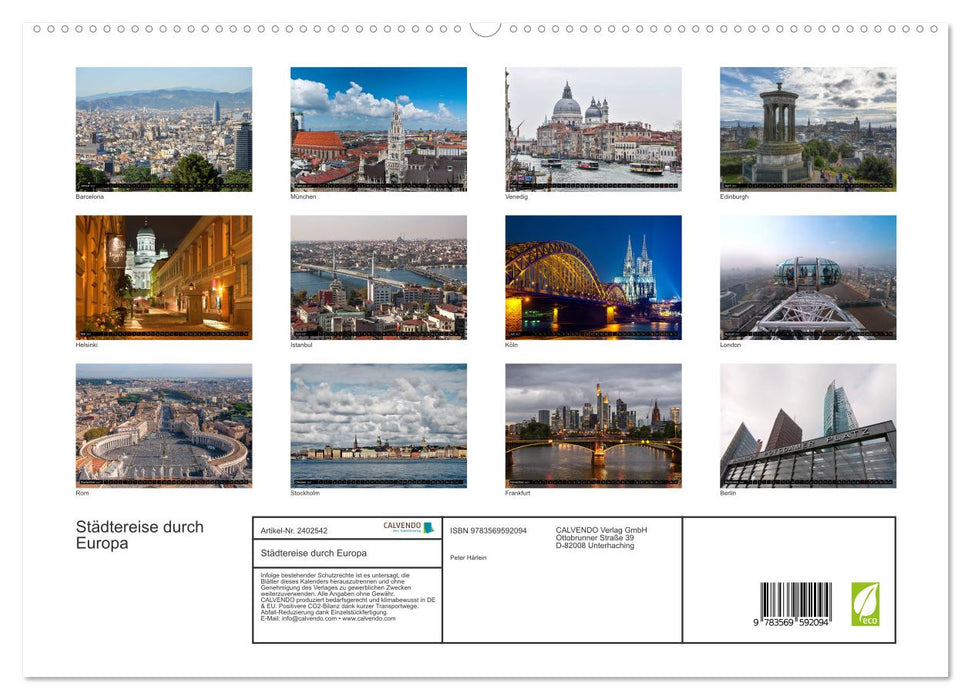The height and width of the screenshot is (700, 971).
Task: Click the 'Frankfurt' caption
Action: click(518, 493)
